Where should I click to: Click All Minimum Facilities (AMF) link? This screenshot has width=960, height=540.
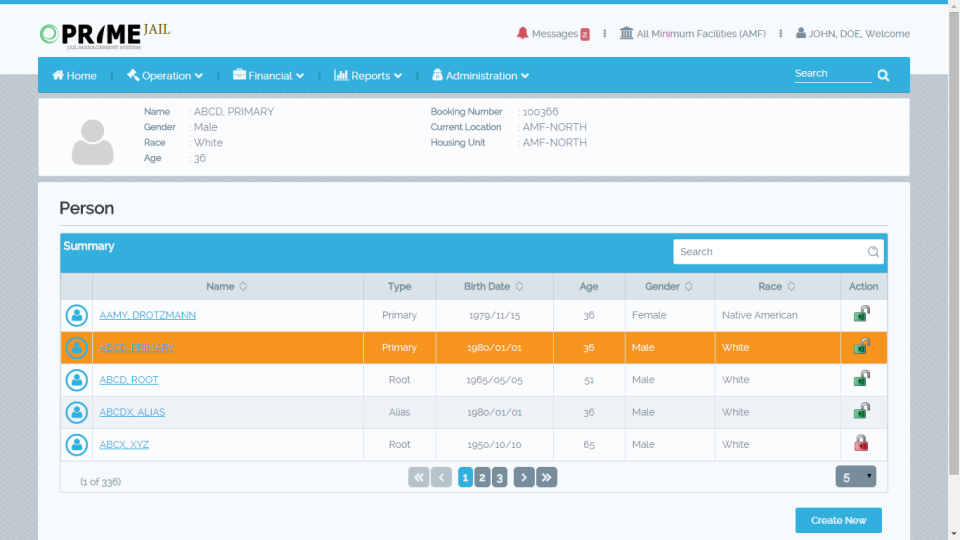[x=701, y=34]
